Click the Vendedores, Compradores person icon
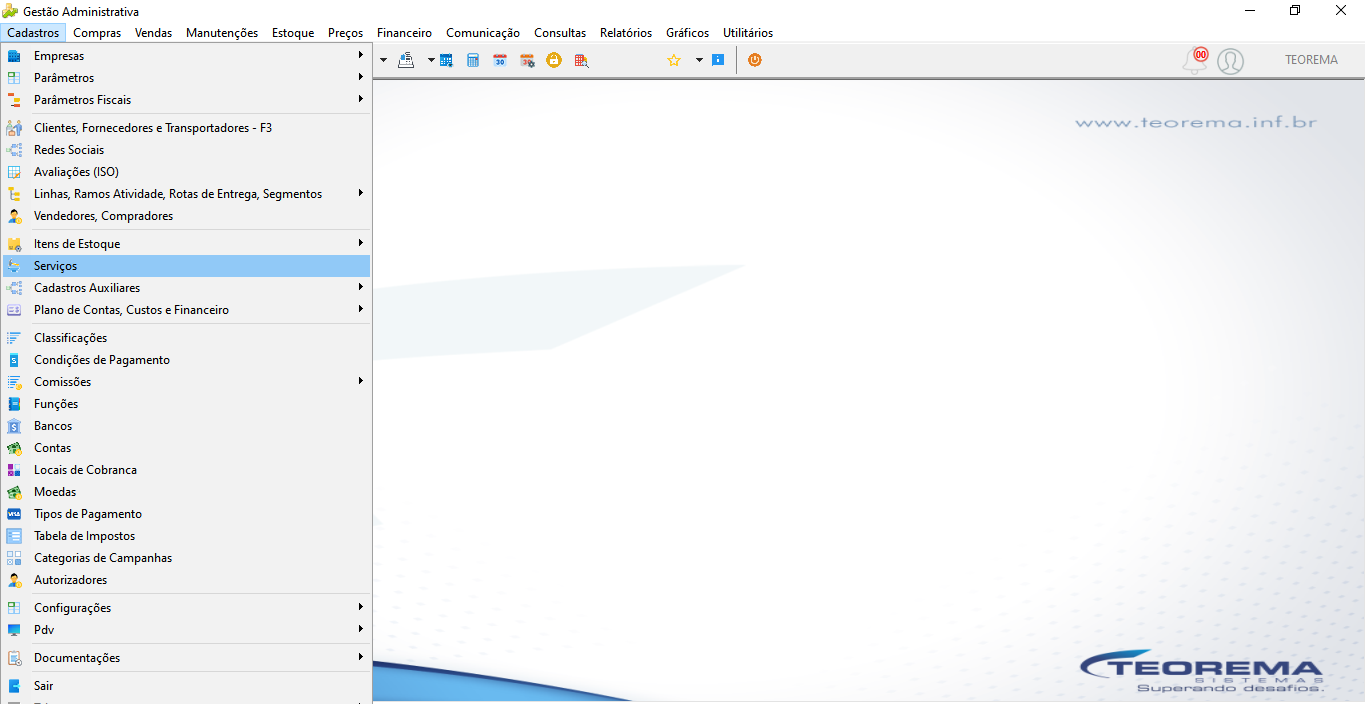This screenshot has width=1365, height=704. point(14,216)
